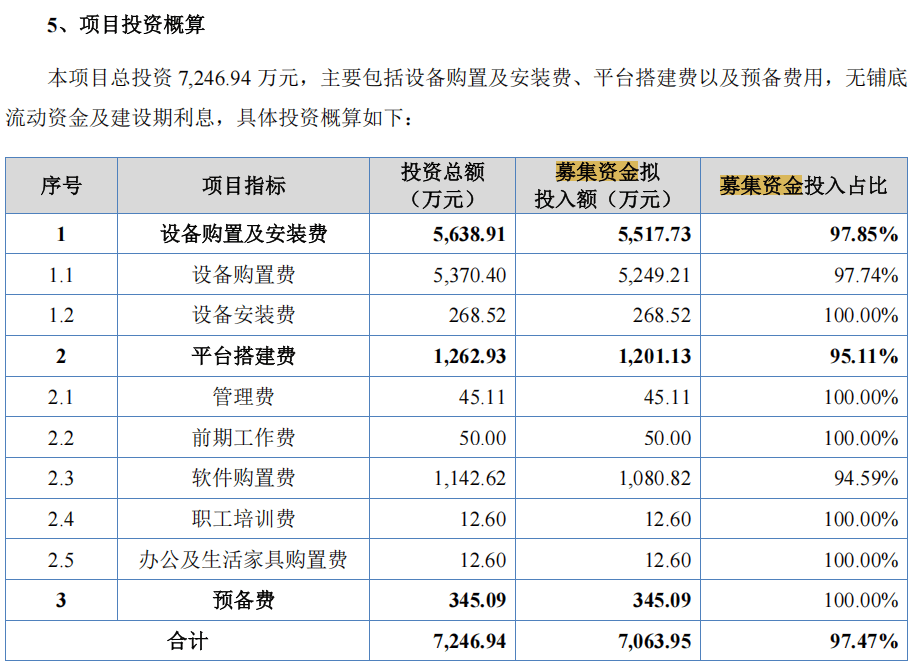Select the 设备购置费 cell
Screen dimensions: 915x663
[x=243, y=275]
